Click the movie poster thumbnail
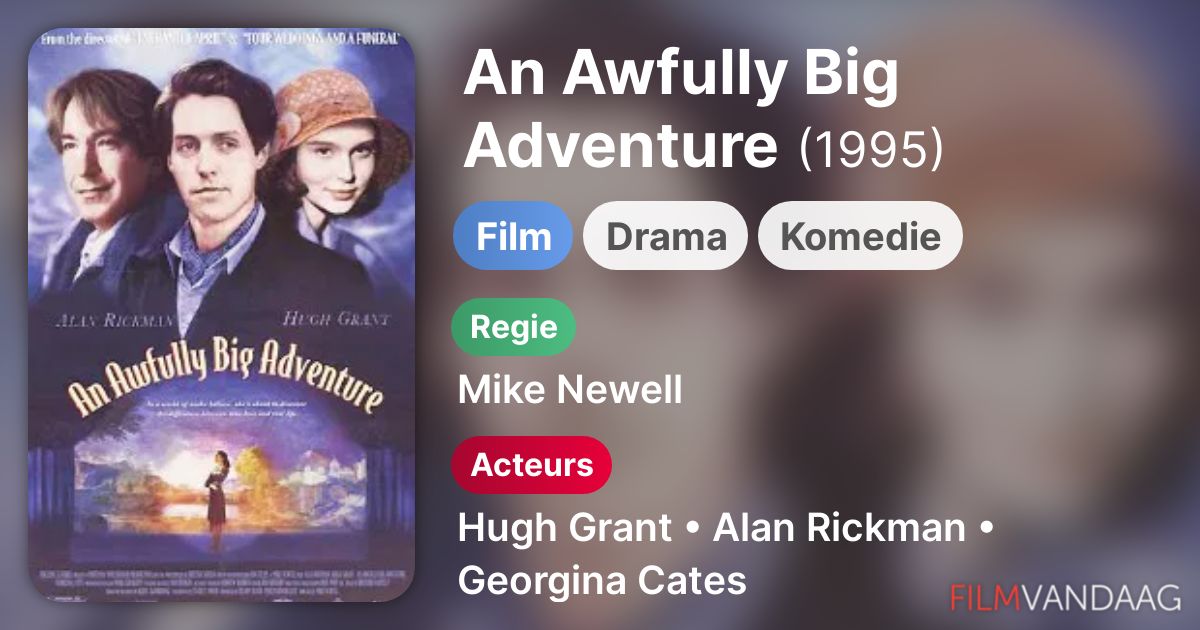This screenshot has width=1200, height=630. pyautogui.click(x=221, y=315)
